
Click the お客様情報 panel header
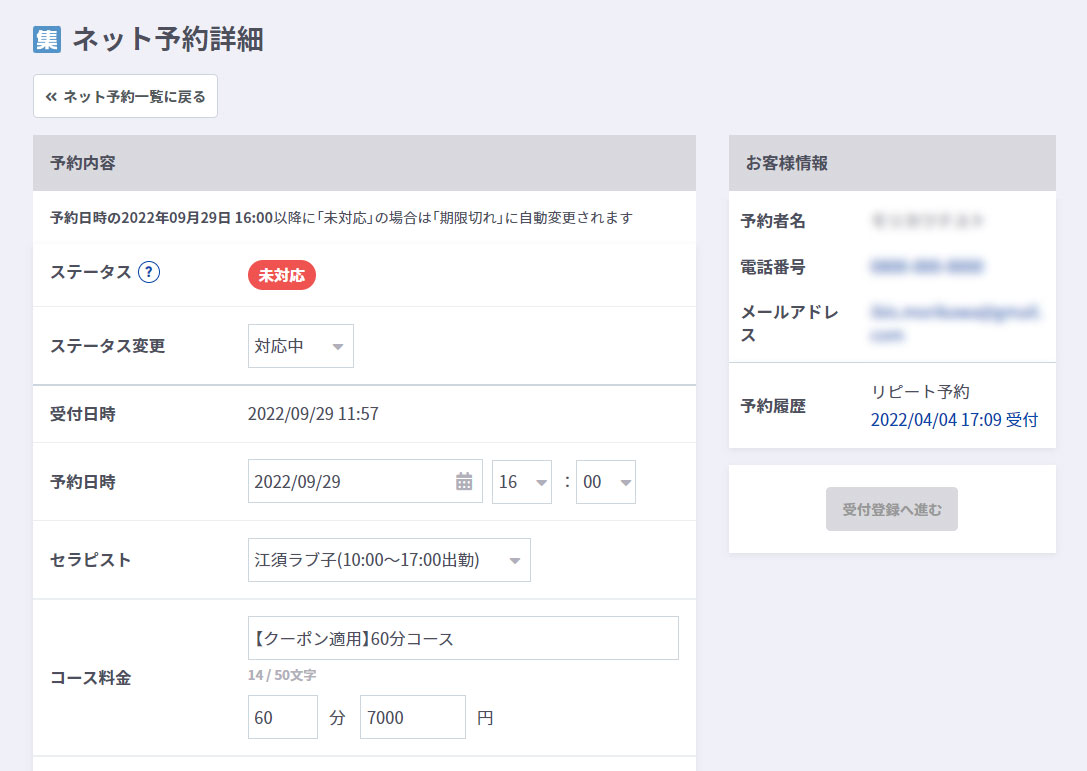click(891, 163)
